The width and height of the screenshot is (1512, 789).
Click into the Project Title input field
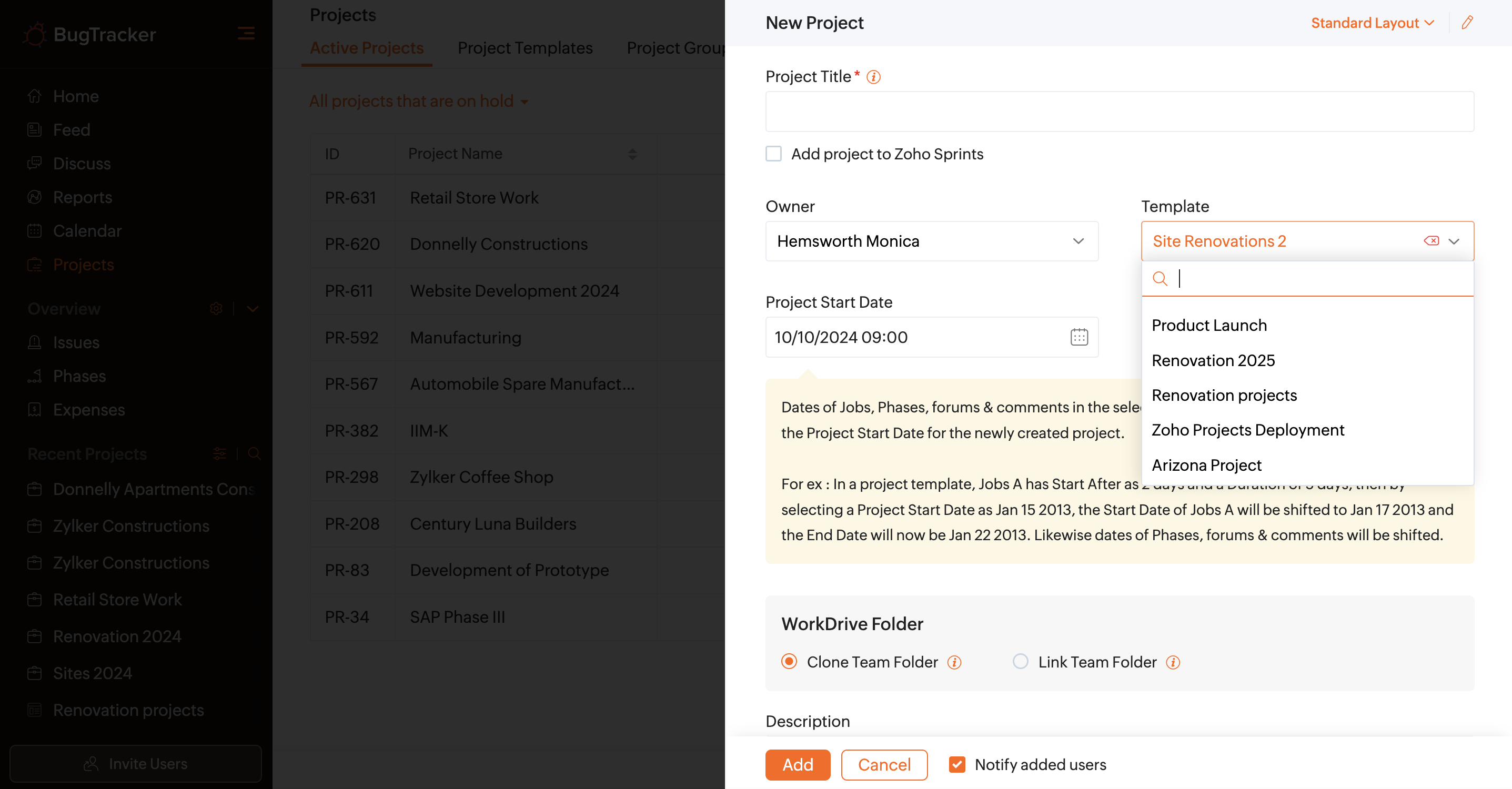tap(1118, 112)
